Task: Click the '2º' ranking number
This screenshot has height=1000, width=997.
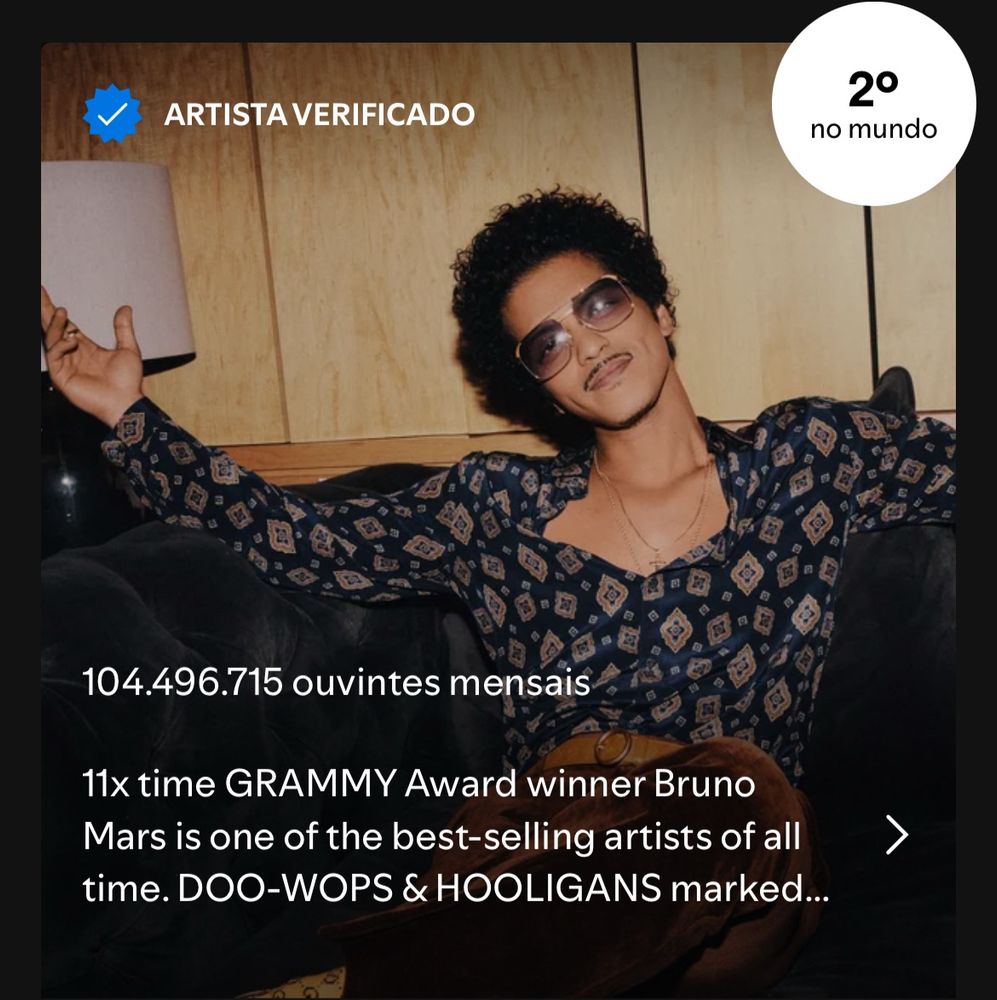Action: click(x=873, y=90)
